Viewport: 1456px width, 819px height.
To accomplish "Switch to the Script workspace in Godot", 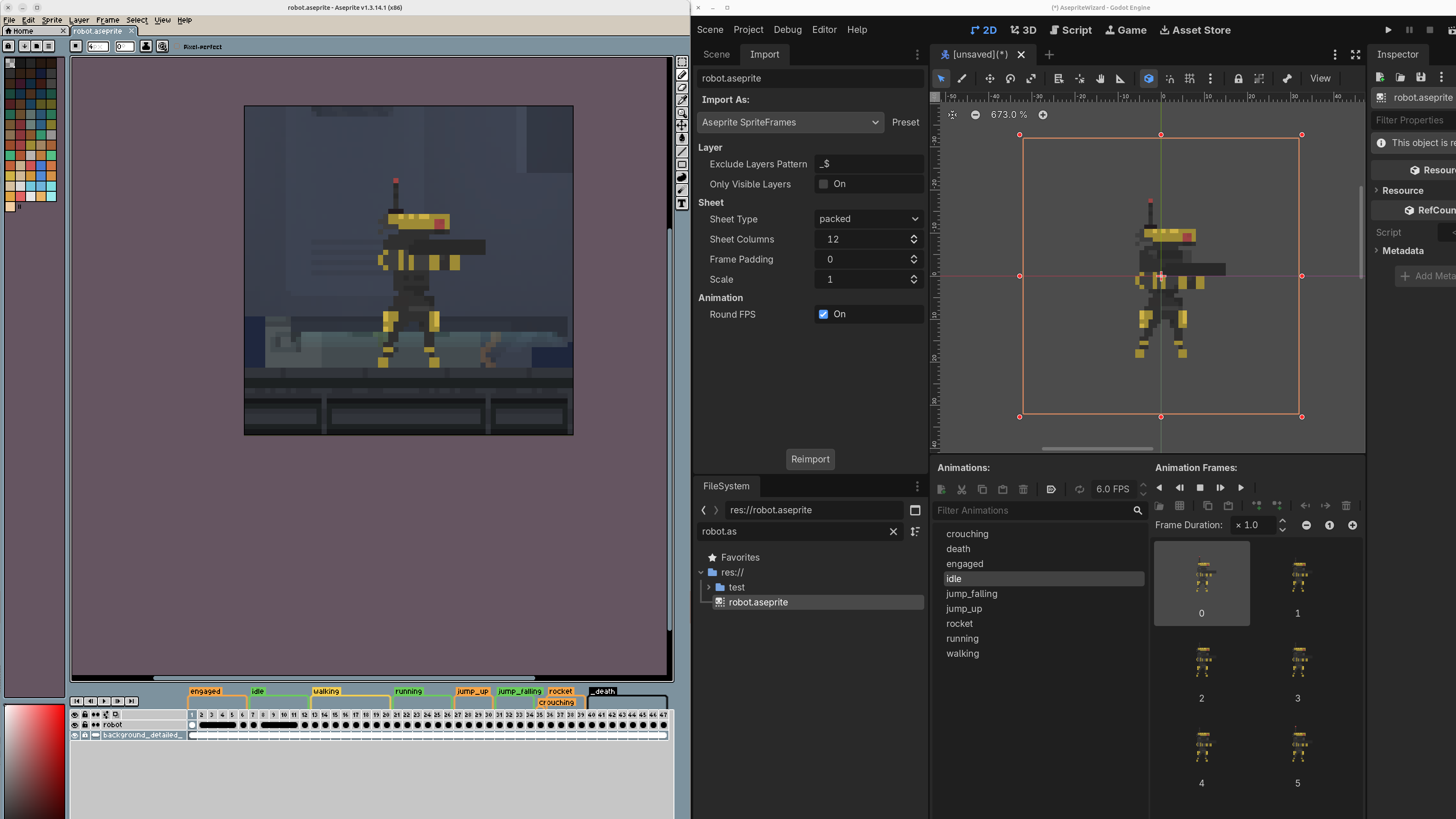I will [1070, 30].
